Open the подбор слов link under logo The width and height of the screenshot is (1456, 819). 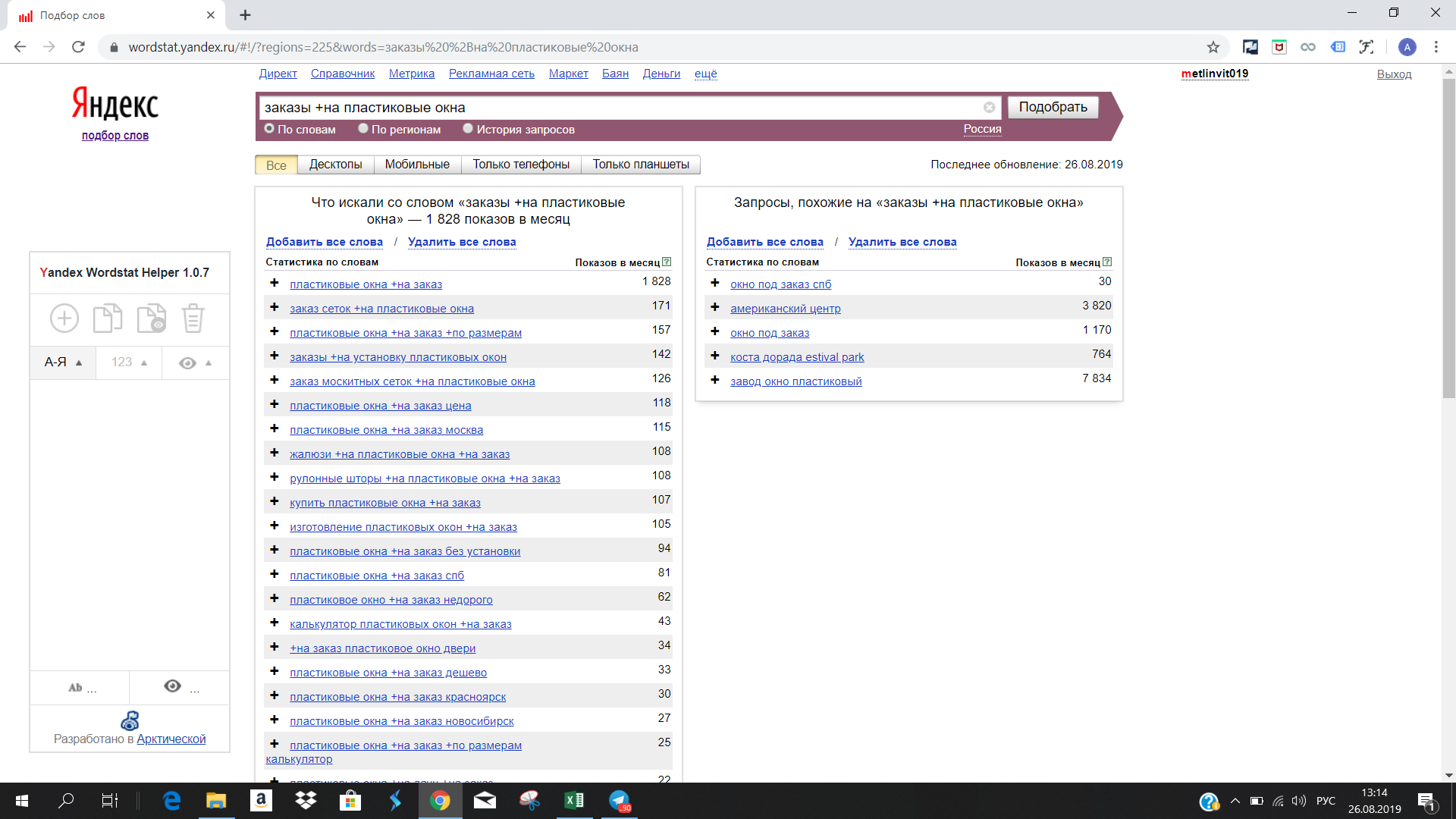pos(115,136)
